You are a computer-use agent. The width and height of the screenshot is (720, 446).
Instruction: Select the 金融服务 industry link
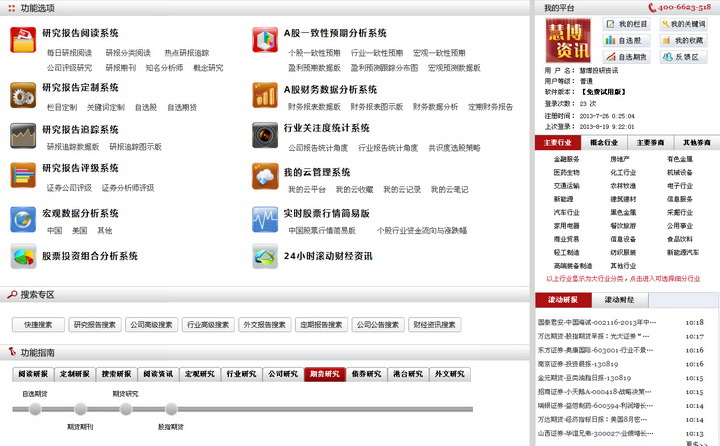tap(566, 159)
